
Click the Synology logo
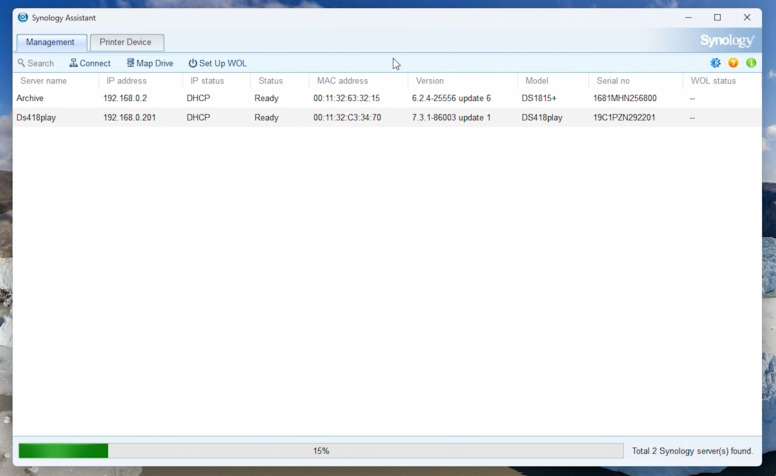(727, 41)
